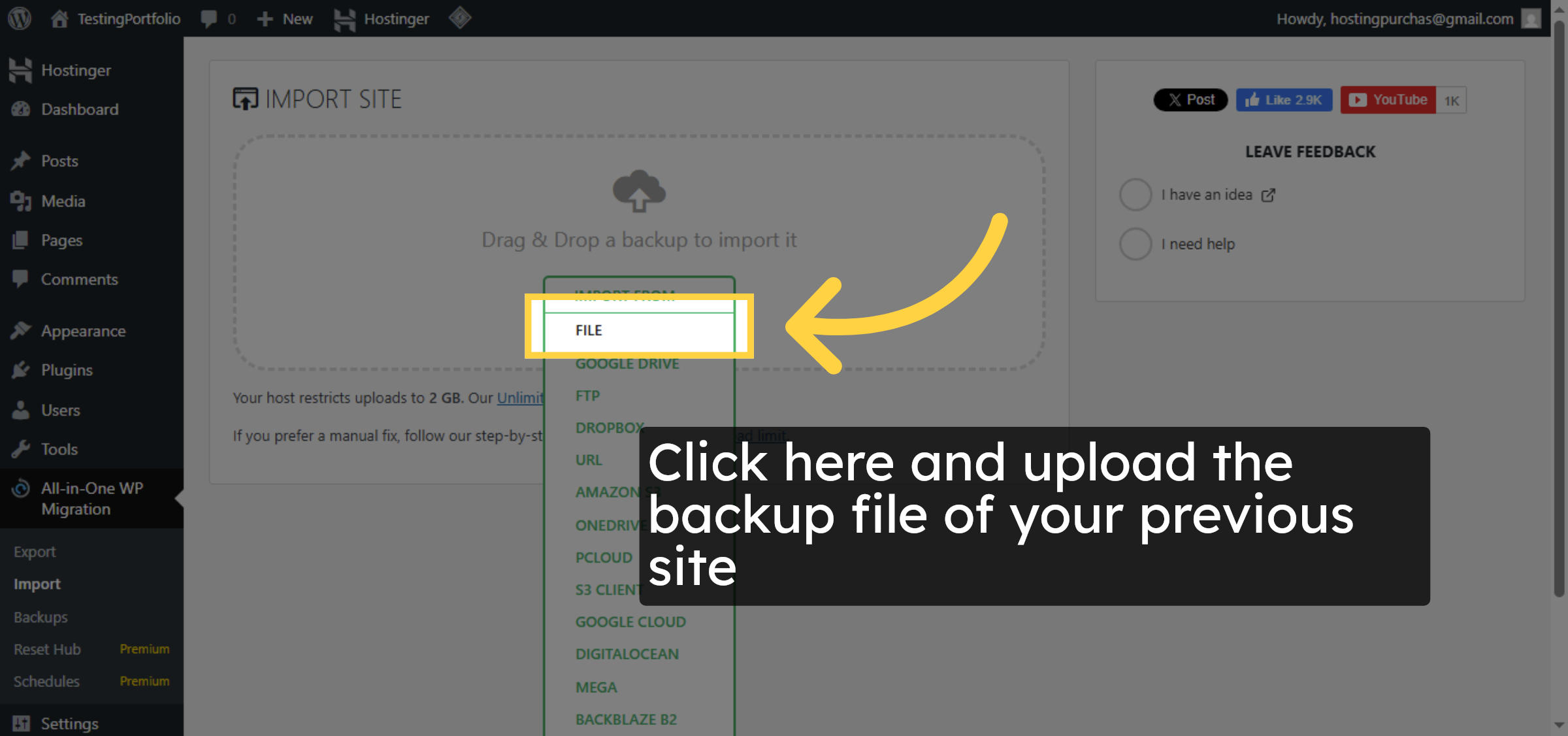The width and height of the screenshot is (1568, 736).
Task: Choose GOOGLE DRIVE as the import source
Action: [x=627, y=363]
